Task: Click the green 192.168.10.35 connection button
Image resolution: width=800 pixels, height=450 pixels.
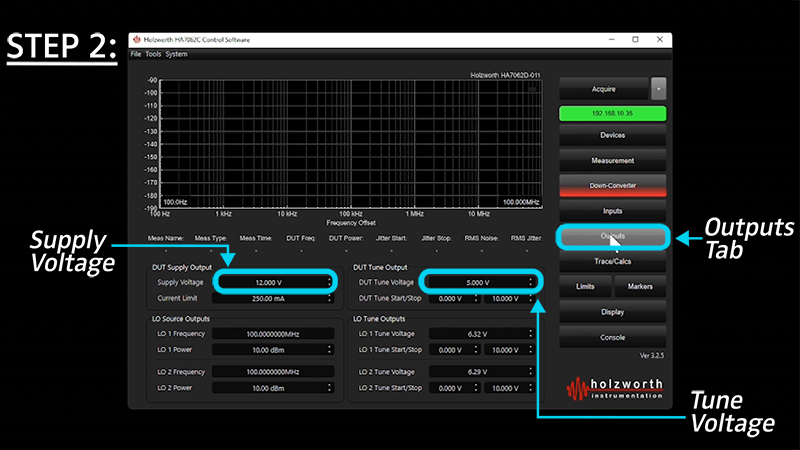Action: coord(612,113)
